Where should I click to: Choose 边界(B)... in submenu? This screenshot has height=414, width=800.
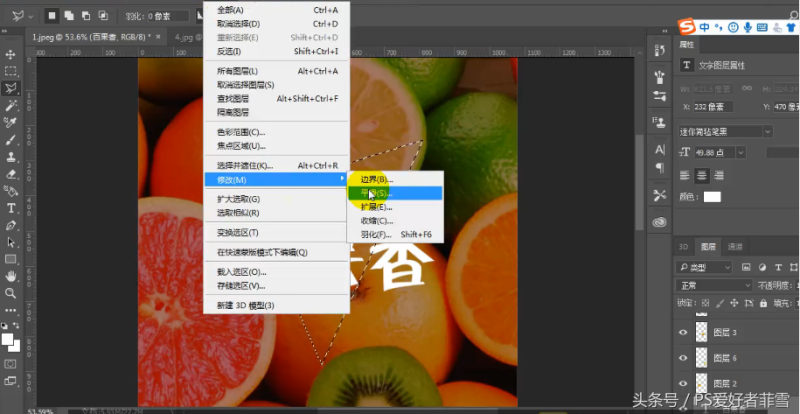394,179
